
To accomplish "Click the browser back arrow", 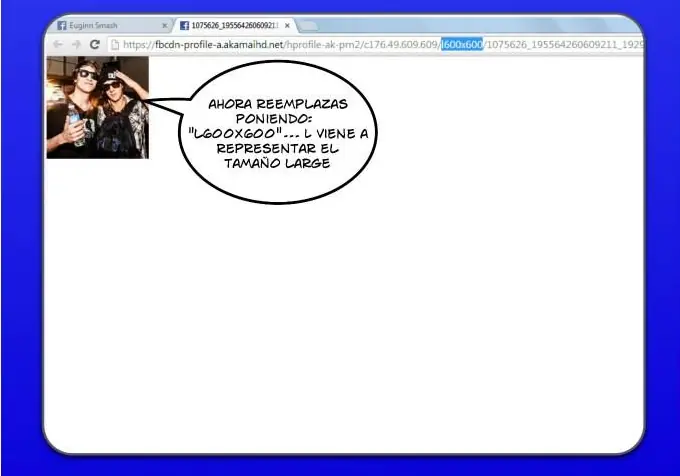I will (x=58, y=44).
